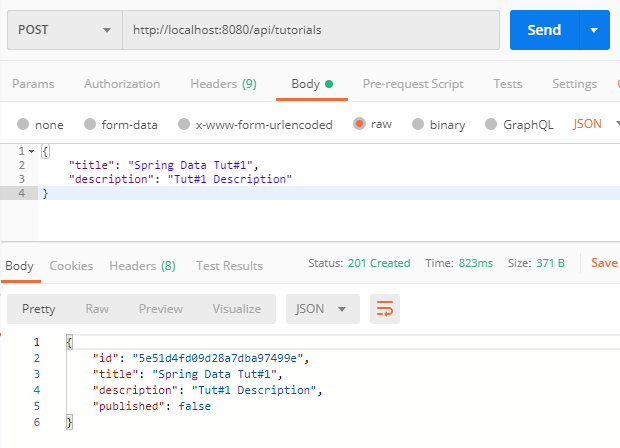
Task: Select the binary radio option
Action: coord(418,124)
